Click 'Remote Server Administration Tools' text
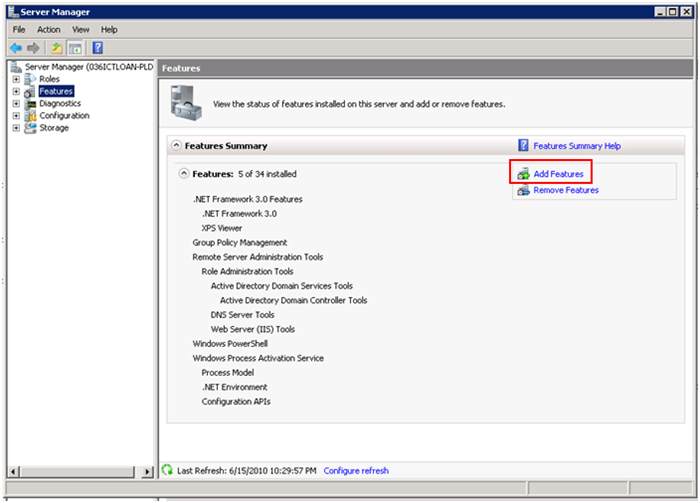Image resolution: width=700 pixels, height=503 pixels. 258,257
